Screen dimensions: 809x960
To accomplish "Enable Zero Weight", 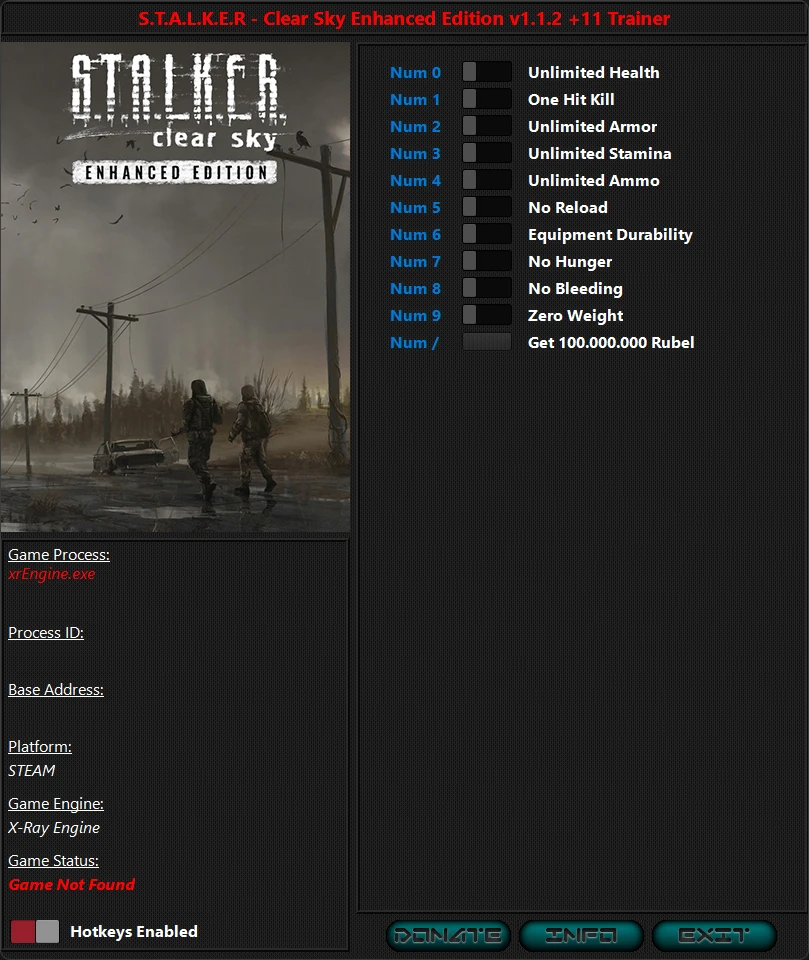I will coord(486,315).
